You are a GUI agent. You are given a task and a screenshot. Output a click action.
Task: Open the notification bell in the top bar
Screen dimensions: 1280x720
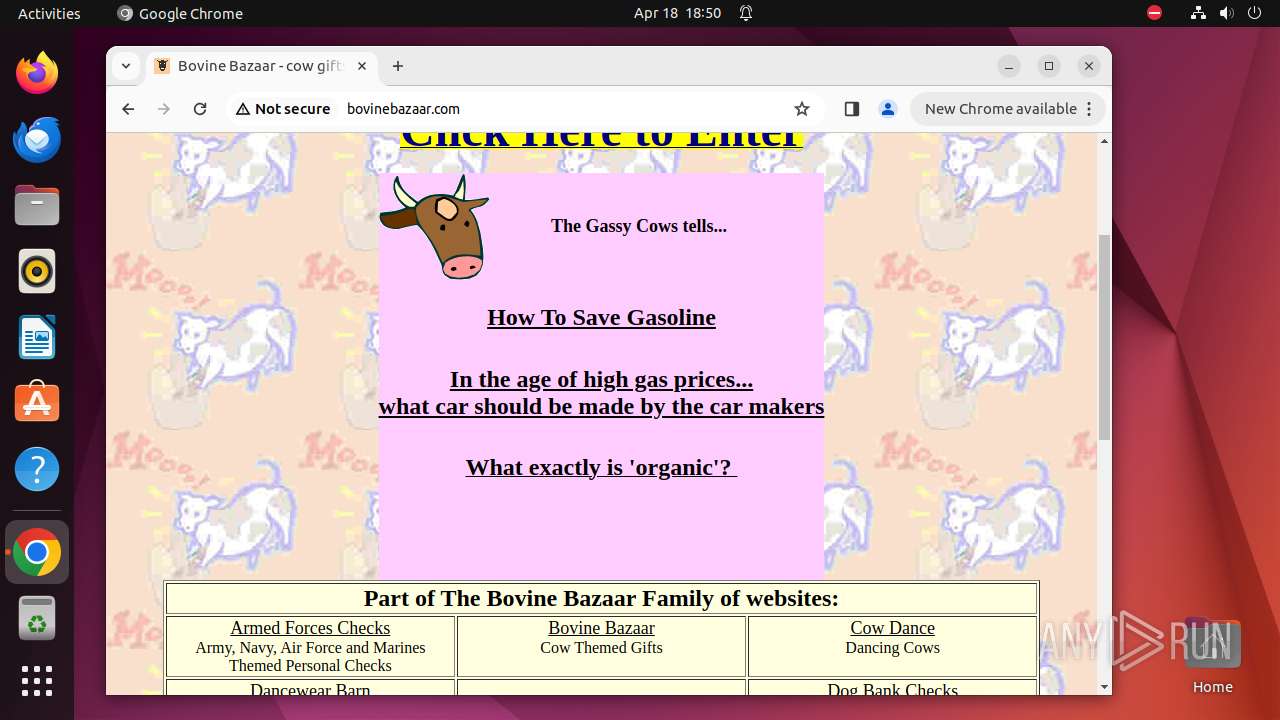coord(746,13)
